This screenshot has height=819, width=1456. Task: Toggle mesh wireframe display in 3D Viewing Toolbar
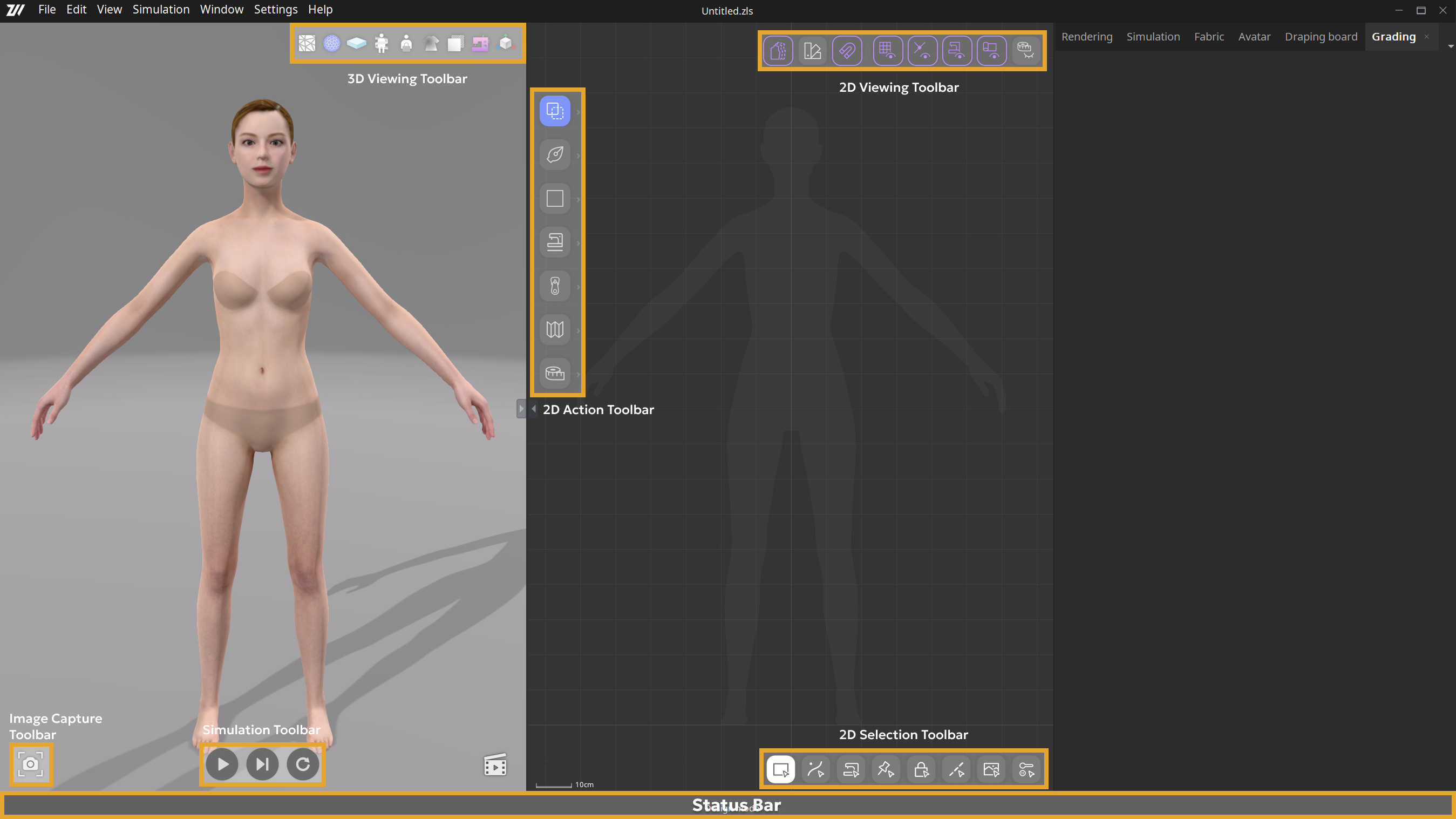307,44
